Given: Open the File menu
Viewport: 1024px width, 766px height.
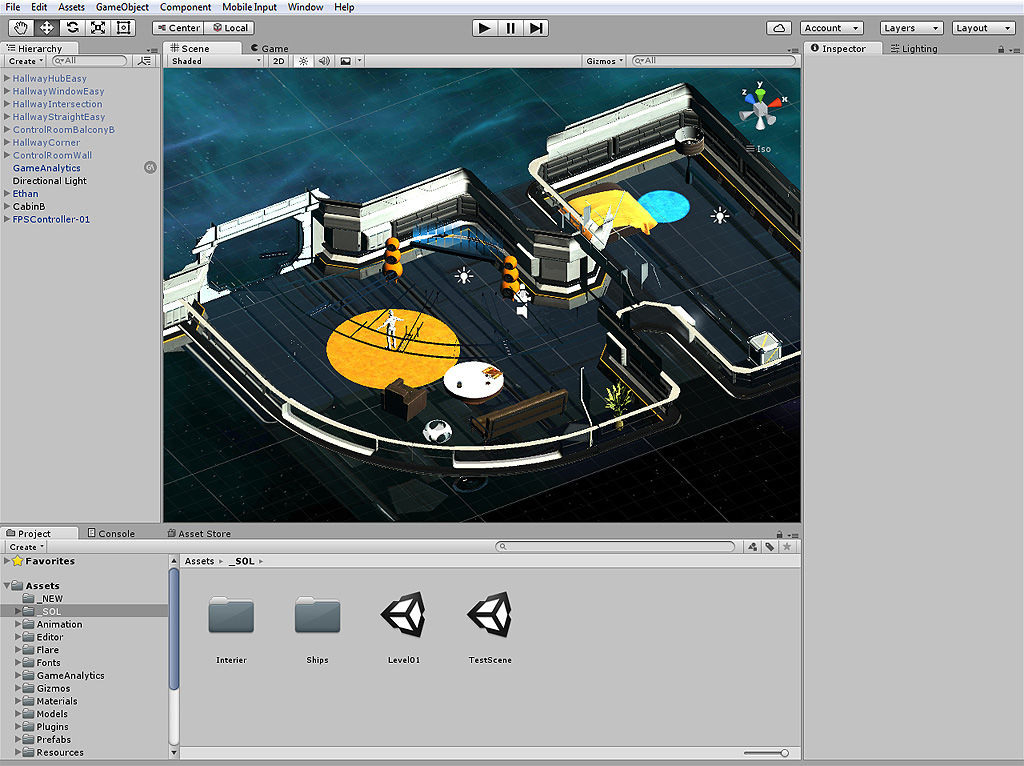Looking at the screenshot, I should coord(12,7).
